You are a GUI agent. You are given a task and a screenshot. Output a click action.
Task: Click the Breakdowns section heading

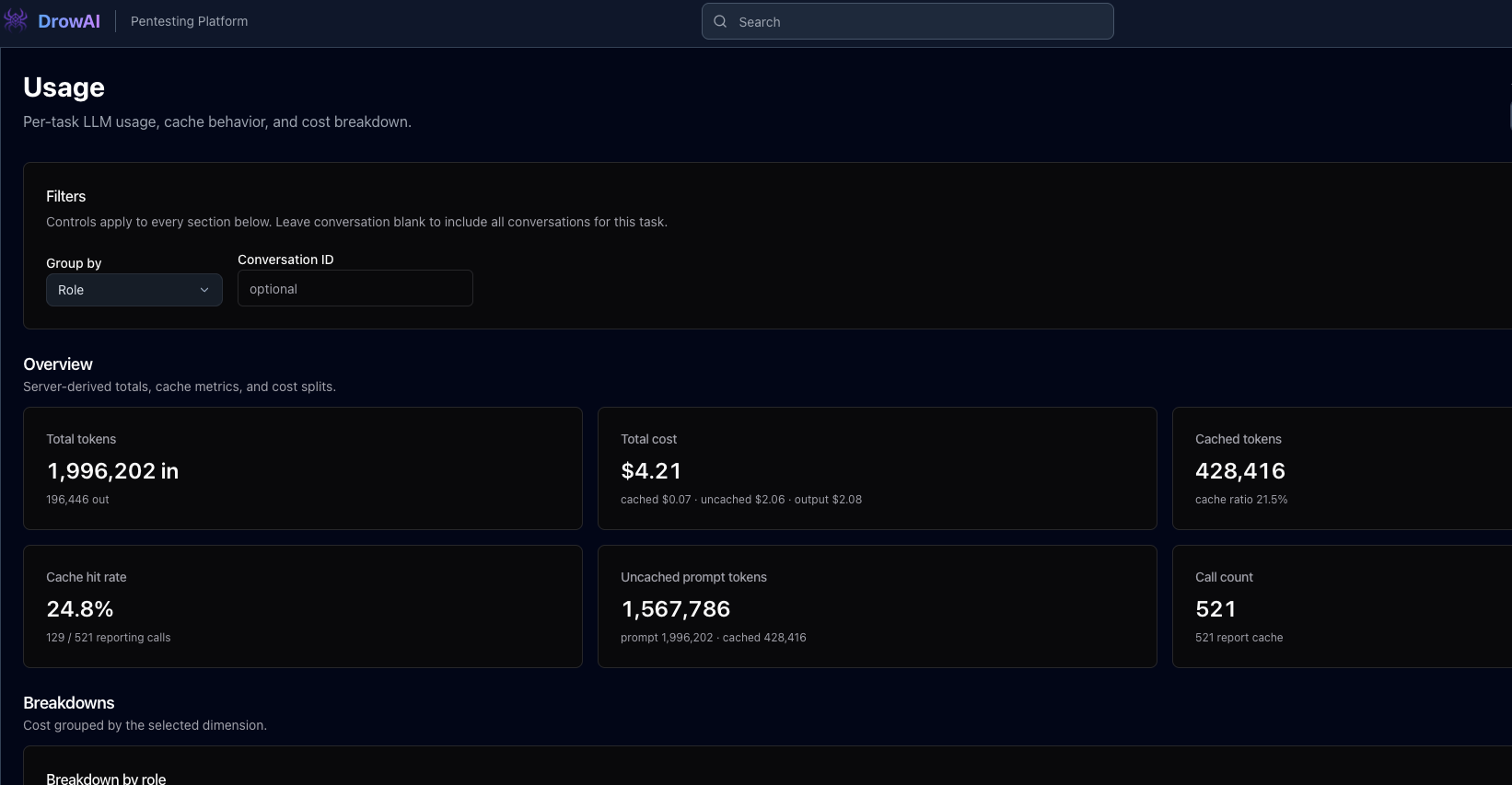point(69,703)
